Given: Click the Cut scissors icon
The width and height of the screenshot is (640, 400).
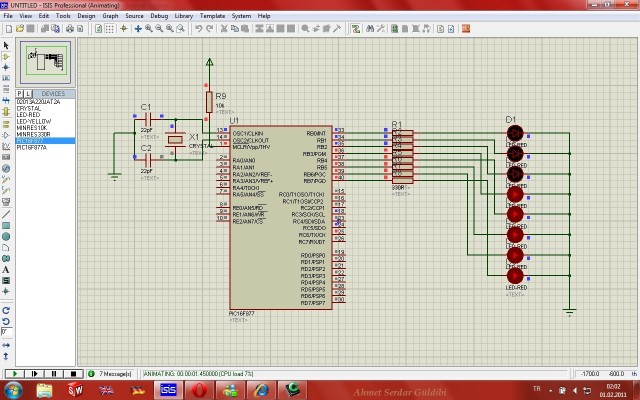Looking at the screenshot, I should pyautogui.click(x=224, y=29).
